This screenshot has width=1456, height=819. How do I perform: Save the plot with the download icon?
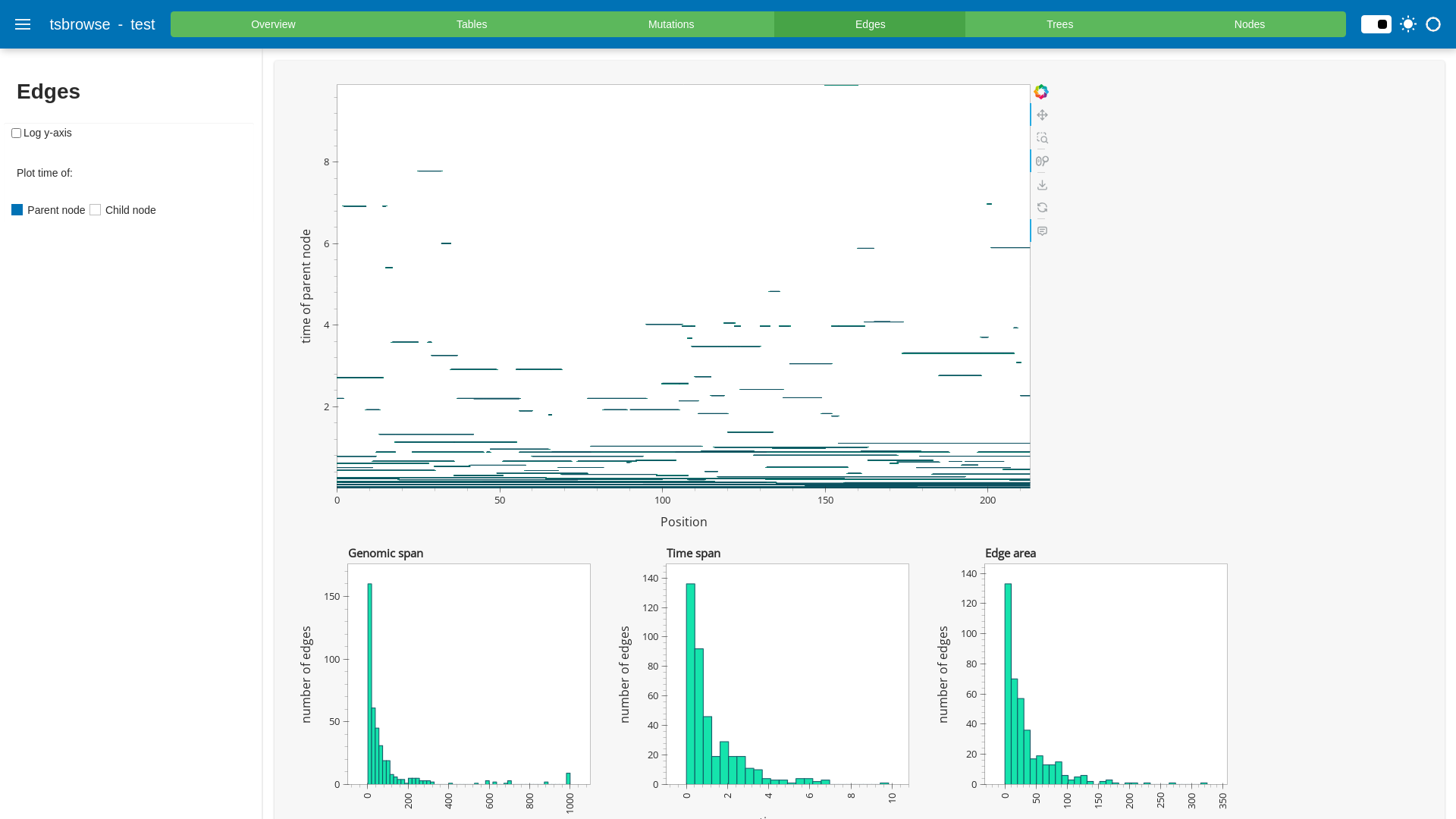[1042, 185]
